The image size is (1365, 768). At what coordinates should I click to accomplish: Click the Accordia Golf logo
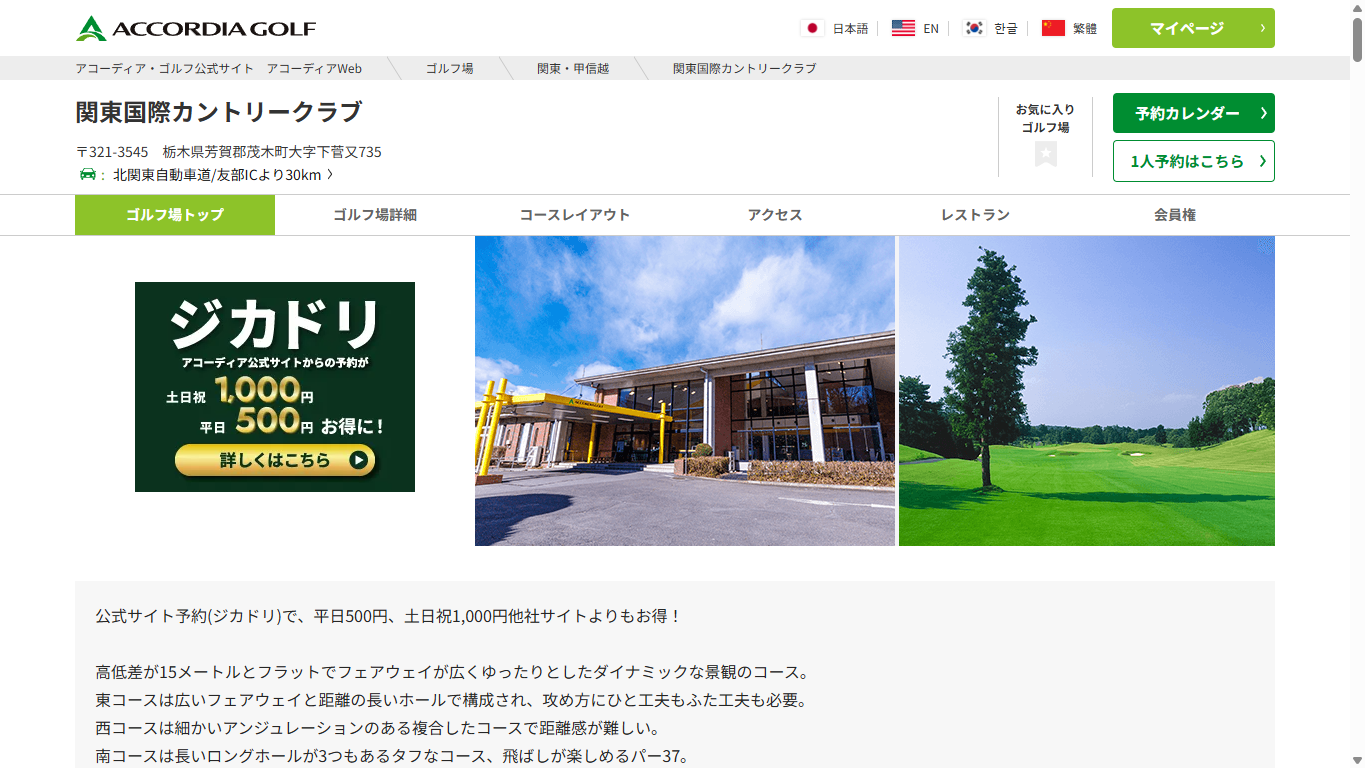196,28
